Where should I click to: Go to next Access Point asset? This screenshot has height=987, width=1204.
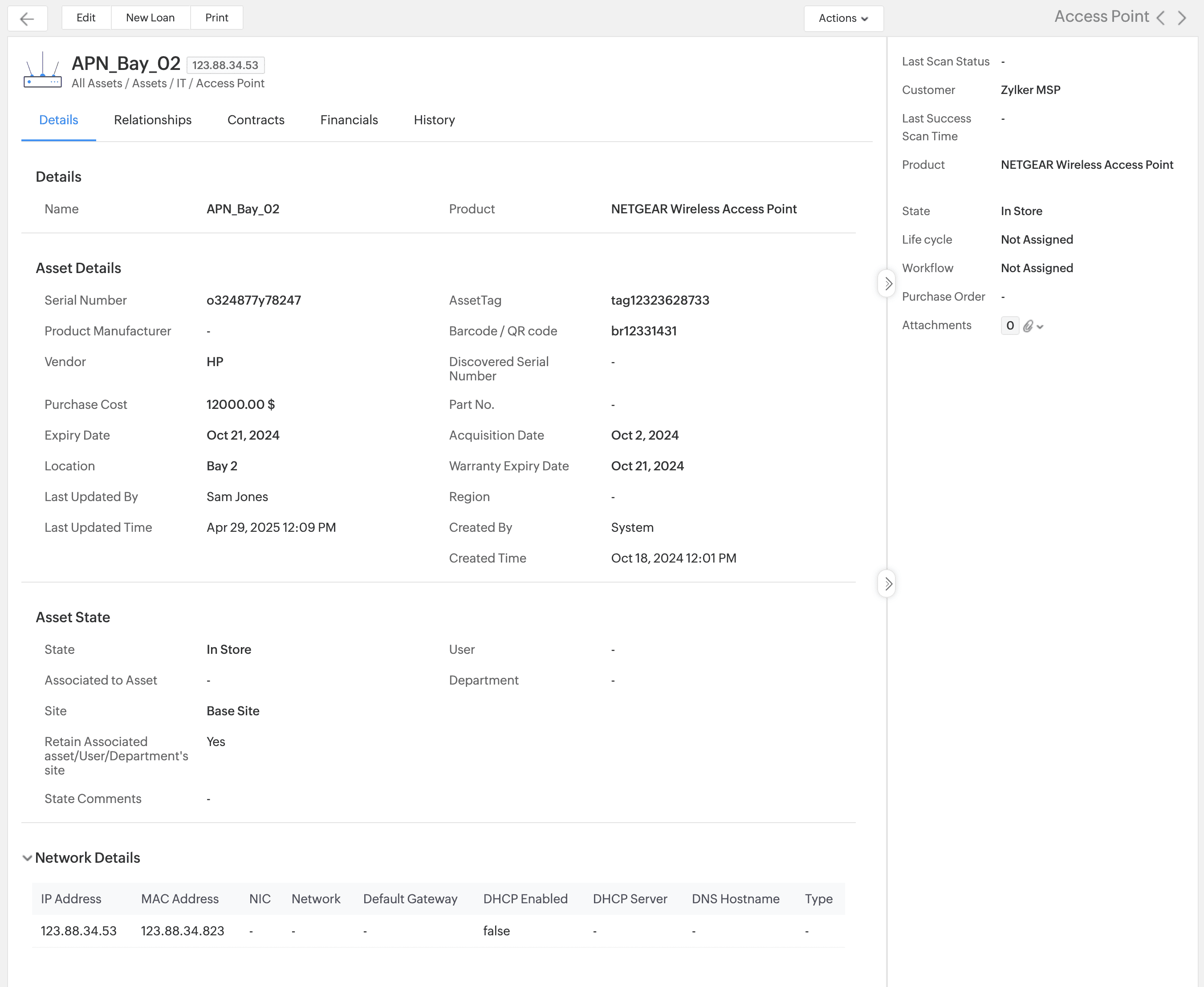pyautogui.click(x=1182, y=18)
